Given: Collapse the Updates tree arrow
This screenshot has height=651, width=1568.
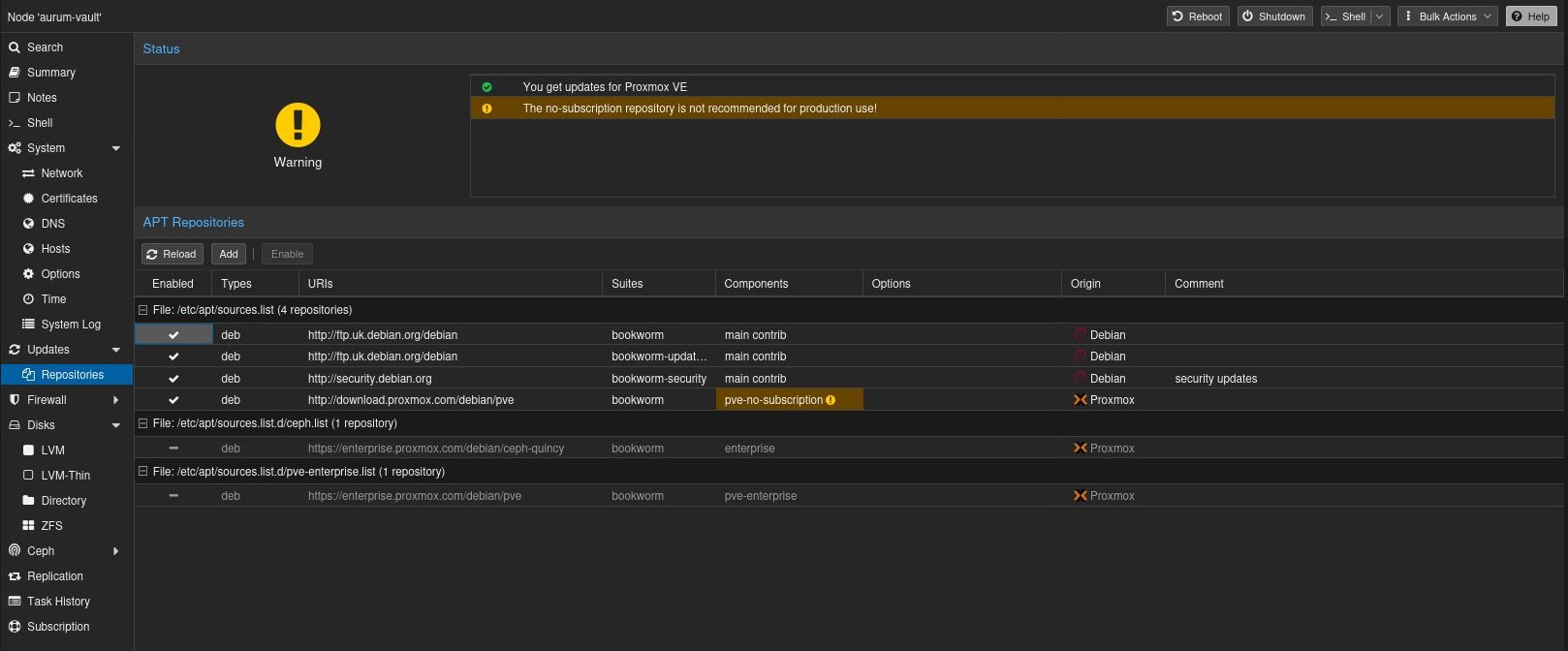Looking at the screenshot, I should (x=116, y=350).
